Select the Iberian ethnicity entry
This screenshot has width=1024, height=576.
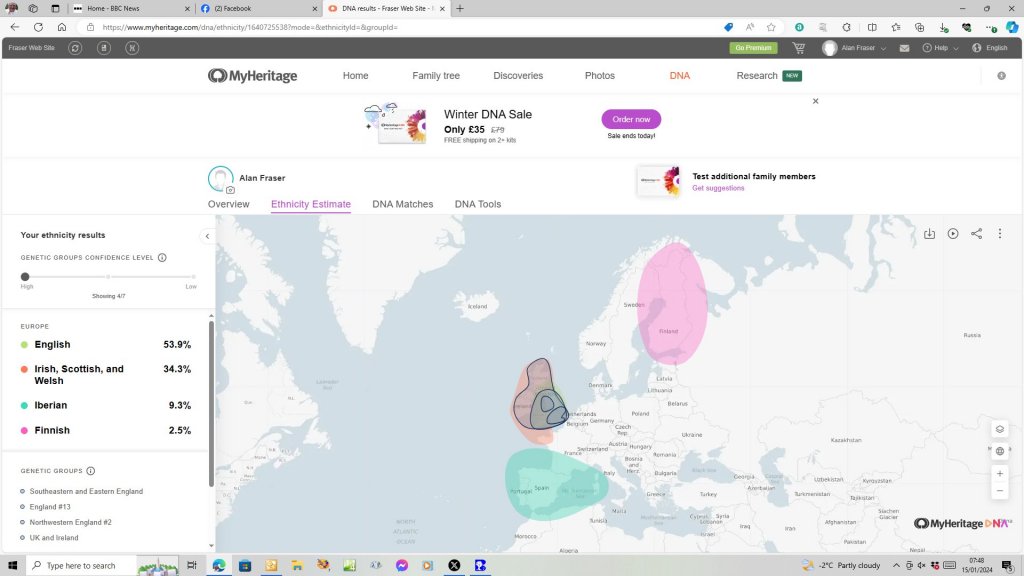pyautogui.click(x=51, y=405)
